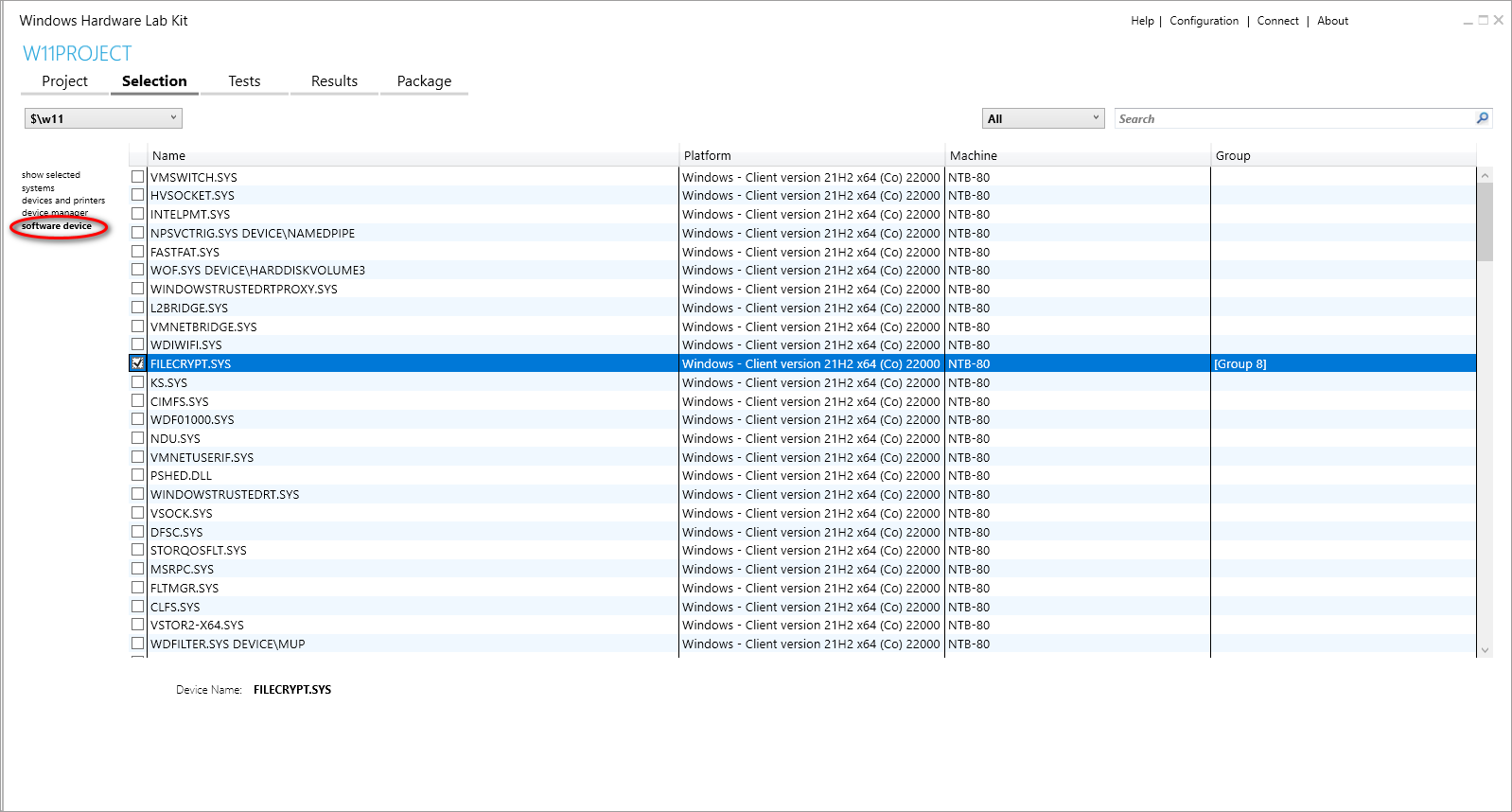
Task: Check the MSRPC.SYS checkbox
Action: pyautogui.click(x=138, y=569)
